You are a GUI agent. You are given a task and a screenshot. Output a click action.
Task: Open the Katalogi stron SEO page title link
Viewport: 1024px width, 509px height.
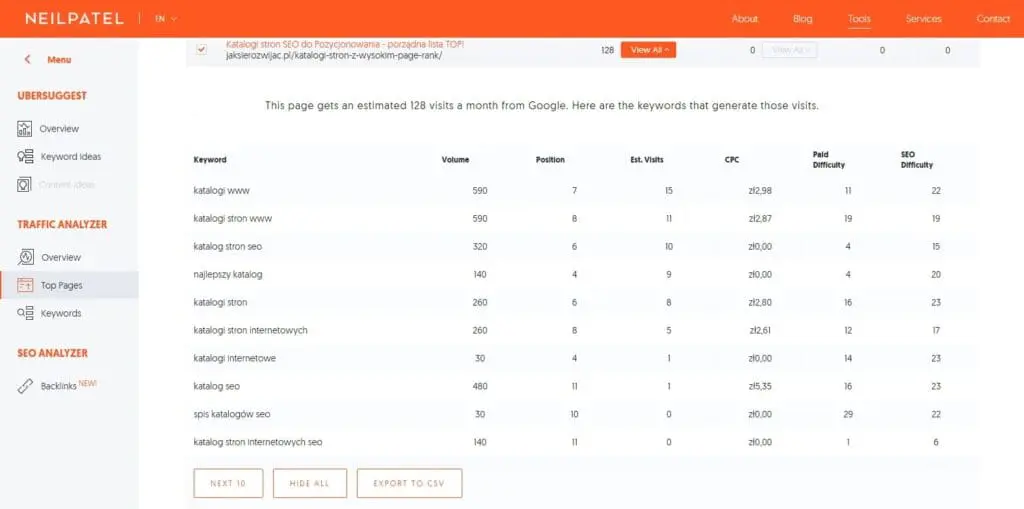pyautogui.click(x=345, y=44)
